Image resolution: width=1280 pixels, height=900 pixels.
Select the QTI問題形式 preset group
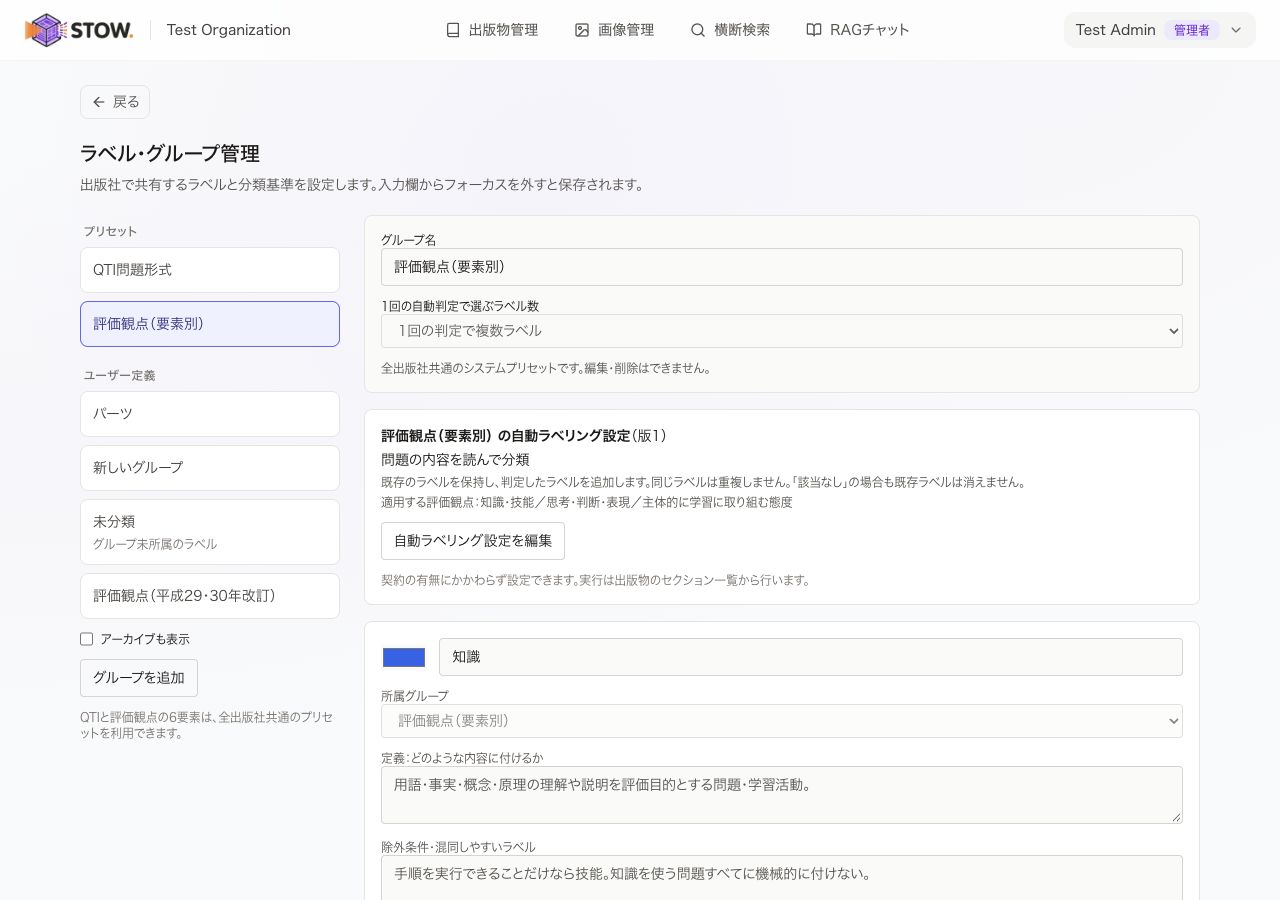point(210,270)
